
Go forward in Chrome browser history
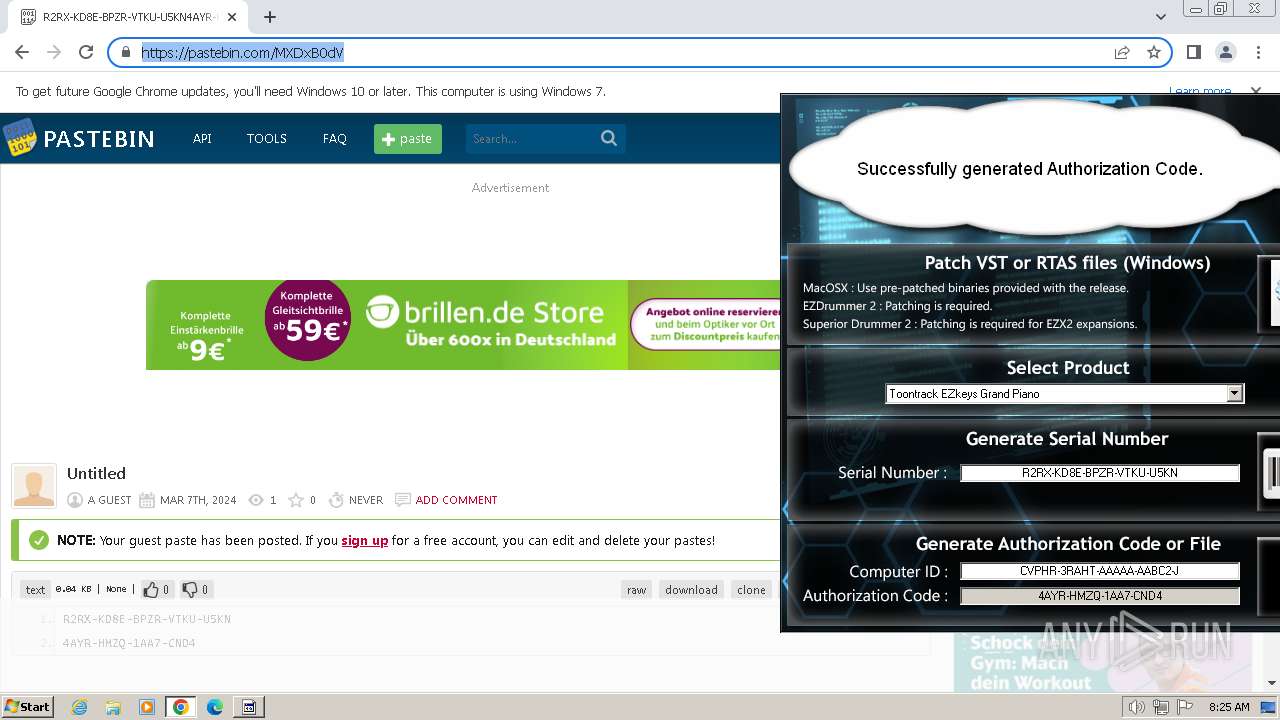pyautogui.click(x=54, y=52)
